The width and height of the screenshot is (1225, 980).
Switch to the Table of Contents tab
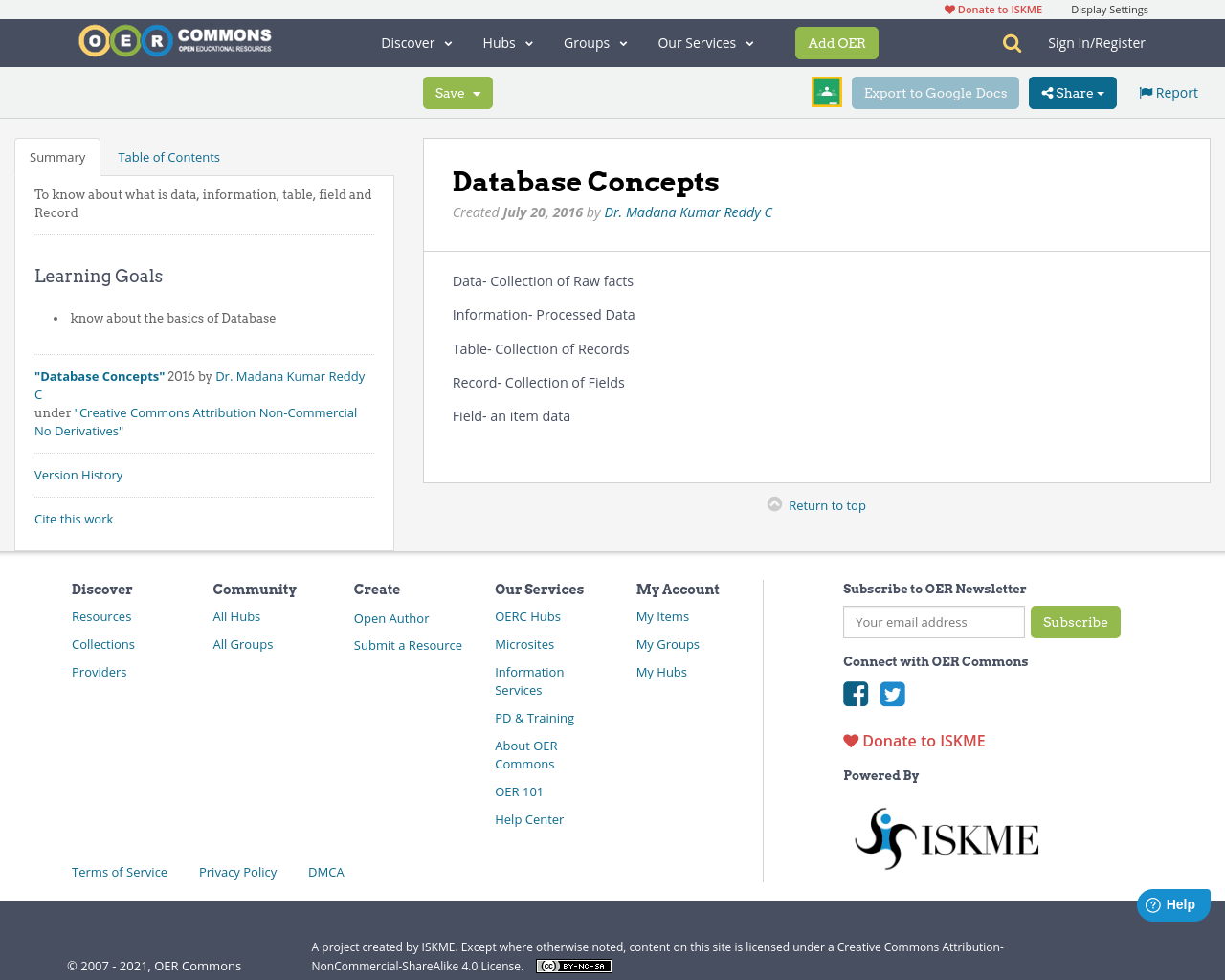(x=168, y=156)
